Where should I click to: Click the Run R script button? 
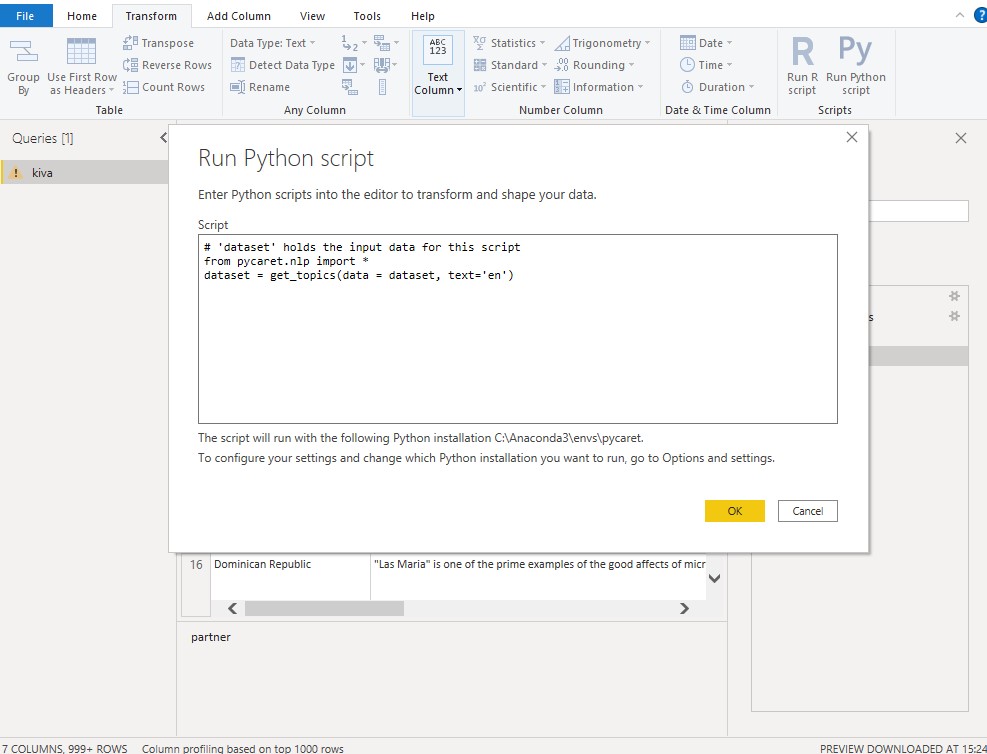[803, 66]
